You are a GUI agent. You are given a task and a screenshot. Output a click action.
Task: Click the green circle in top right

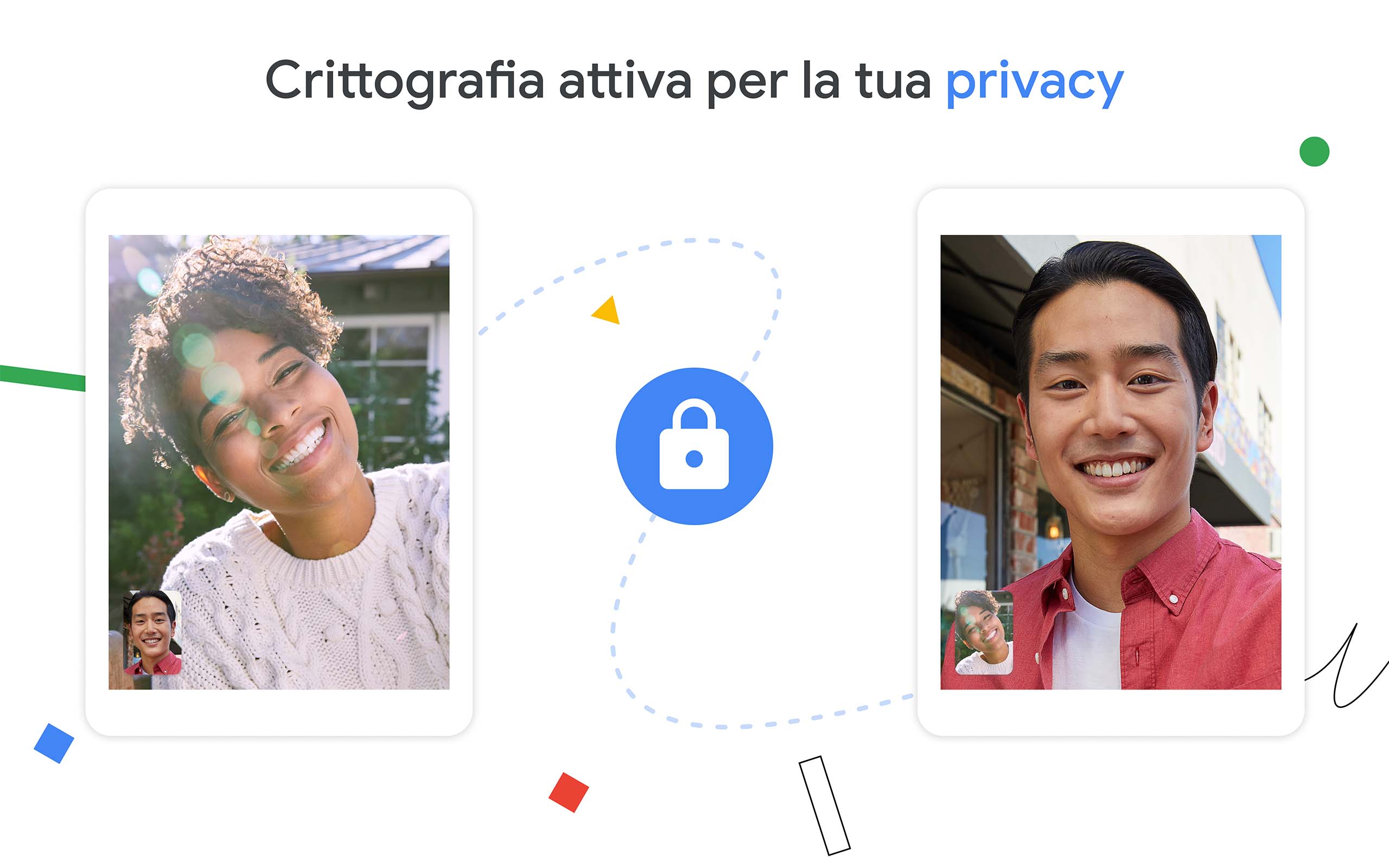(1314, 151)
